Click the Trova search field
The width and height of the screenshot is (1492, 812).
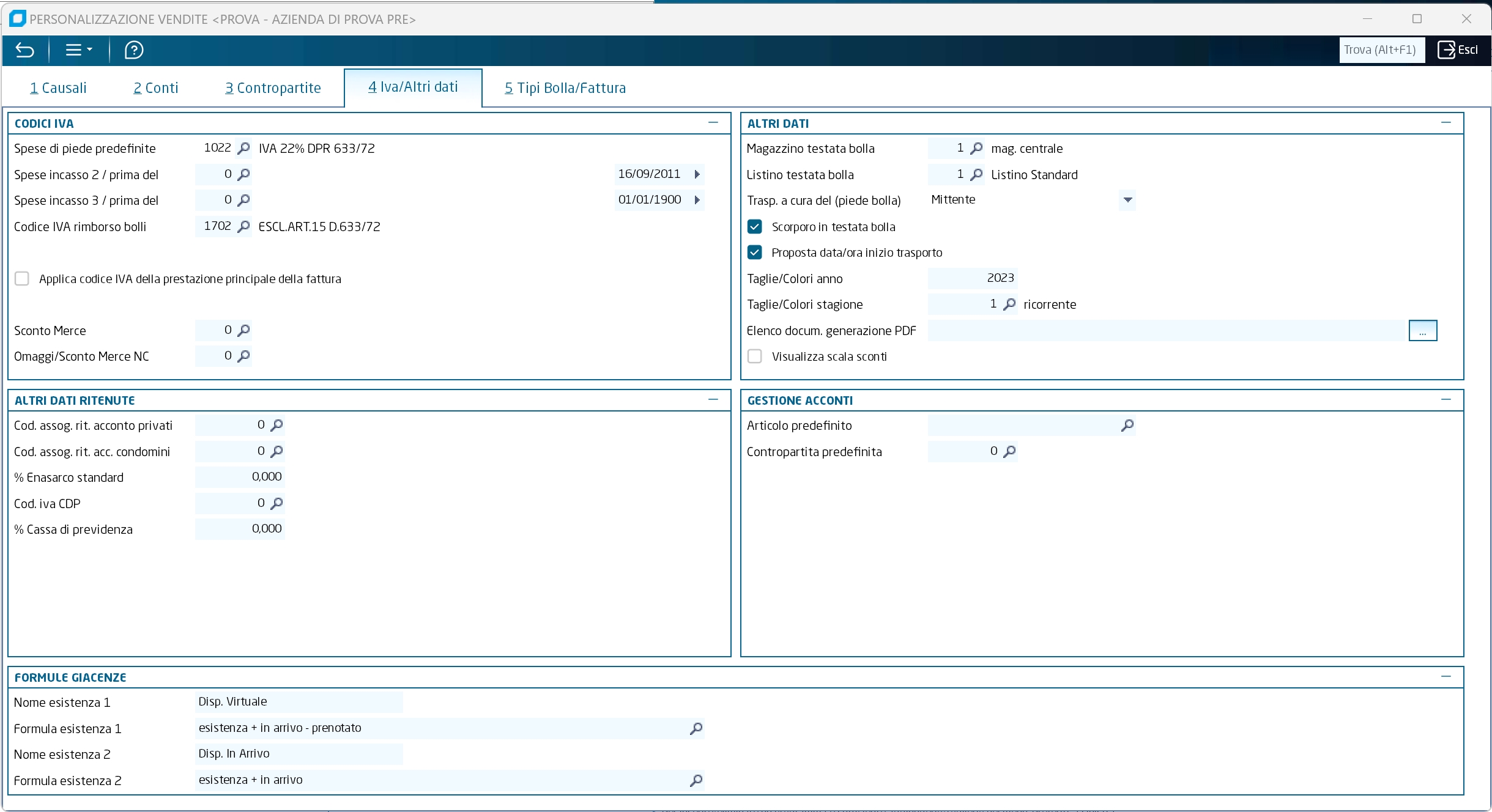1381,50
